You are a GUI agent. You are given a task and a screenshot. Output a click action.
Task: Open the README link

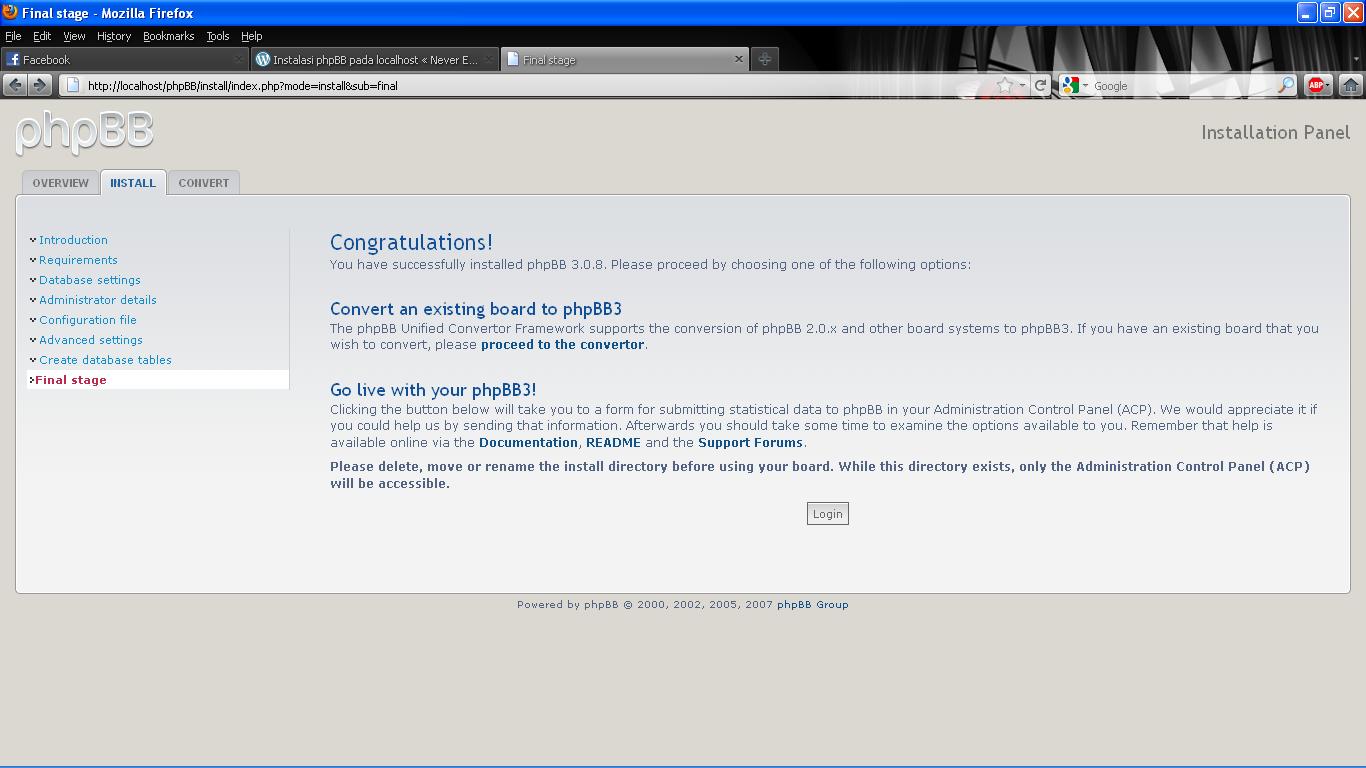[613, 442]
